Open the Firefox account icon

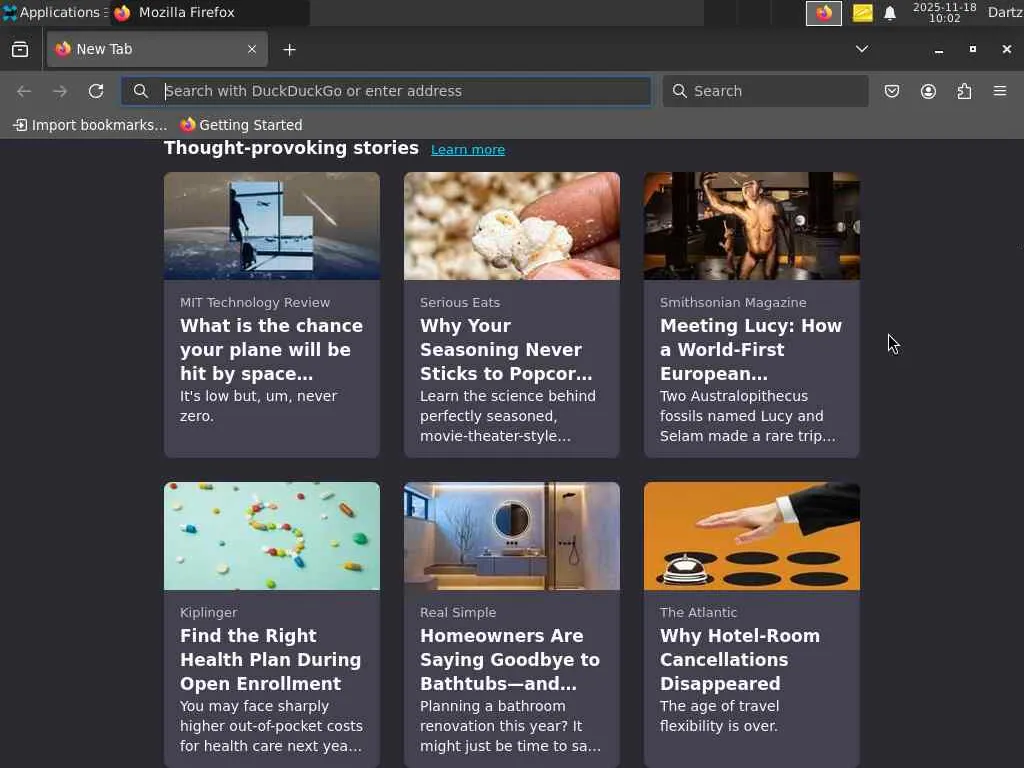[x=928, y=91]
